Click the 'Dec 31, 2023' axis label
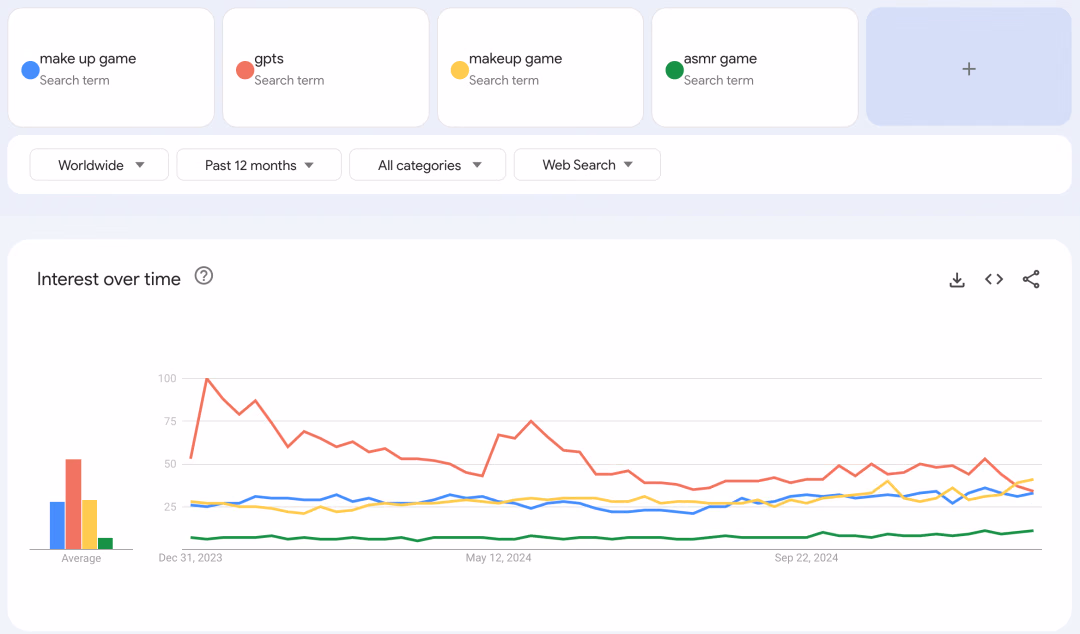 click(x=190, y=558)
